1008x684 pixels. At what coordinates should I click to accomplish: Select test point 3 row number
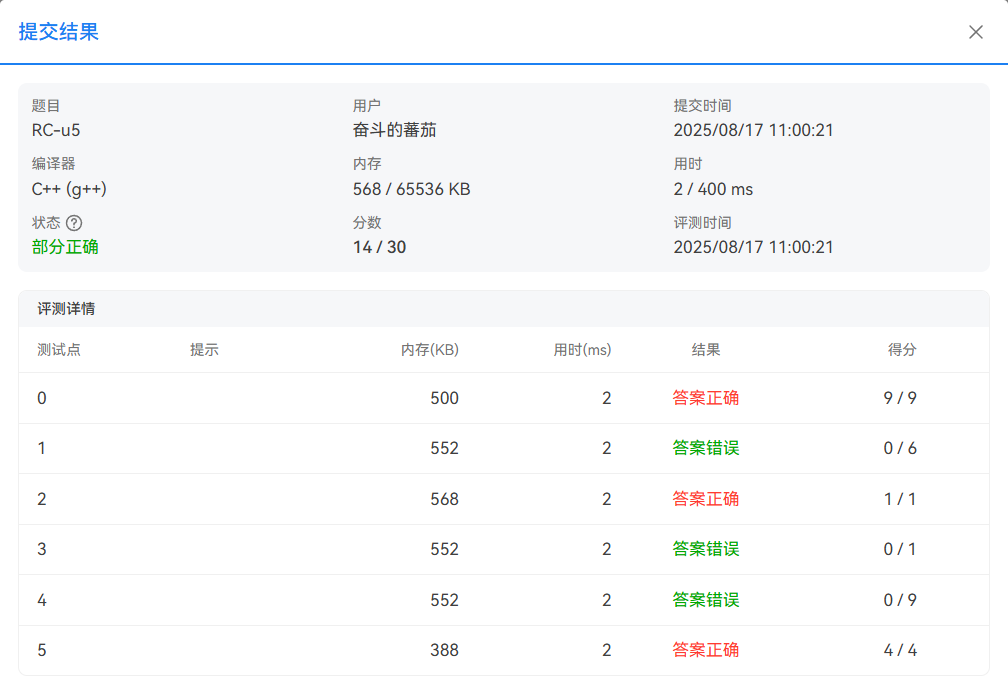coord(42,549)
